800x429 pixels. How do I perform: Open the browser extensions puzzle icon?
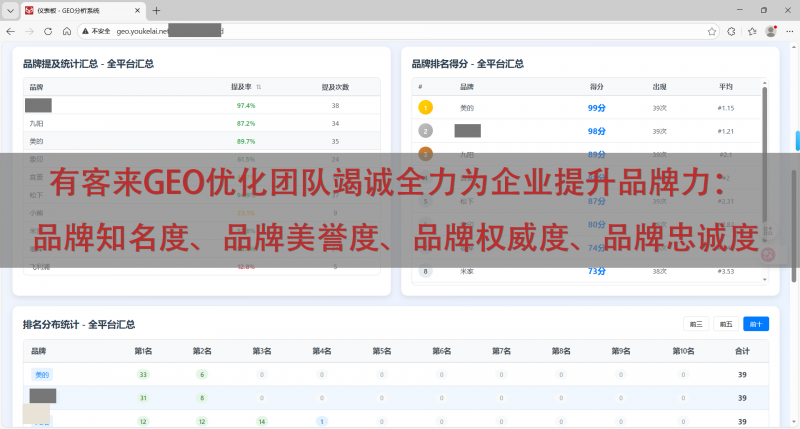tap(732, 31)
